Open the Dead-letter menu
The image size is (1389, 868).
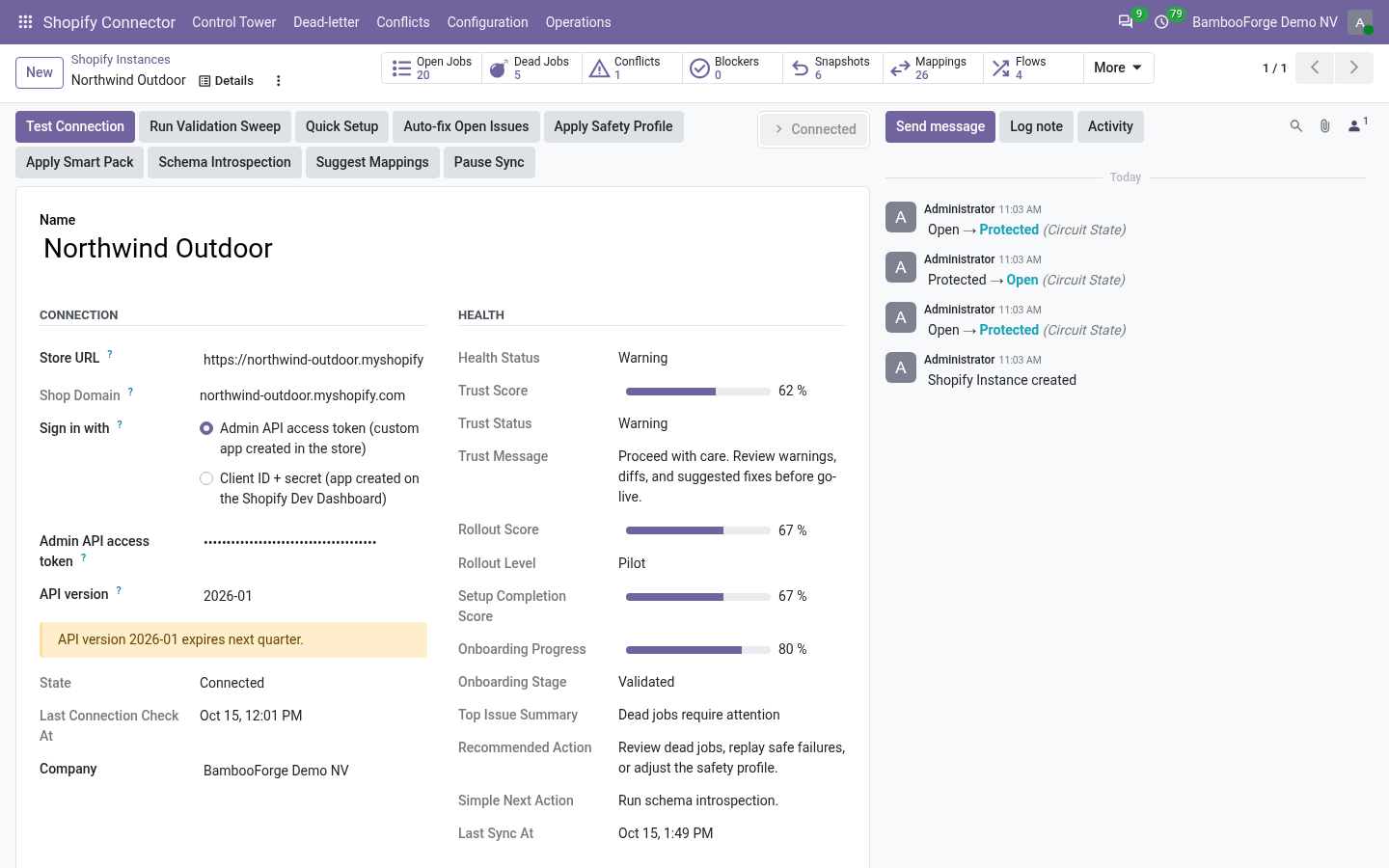(x=326, y=22)
